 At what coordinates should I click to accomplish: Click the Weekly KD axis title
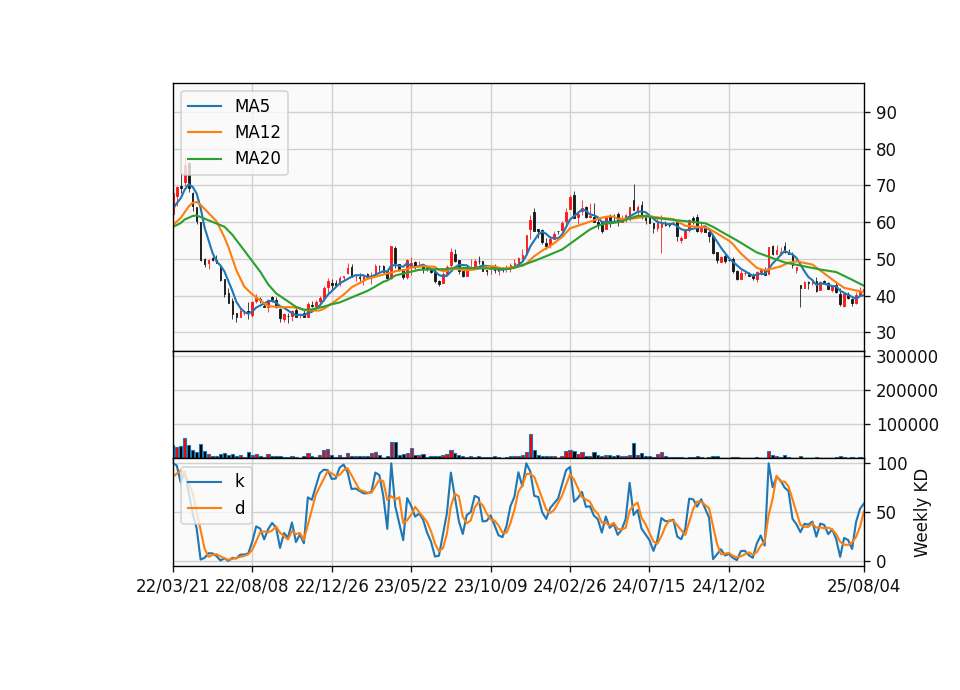[x=921, y=513]
